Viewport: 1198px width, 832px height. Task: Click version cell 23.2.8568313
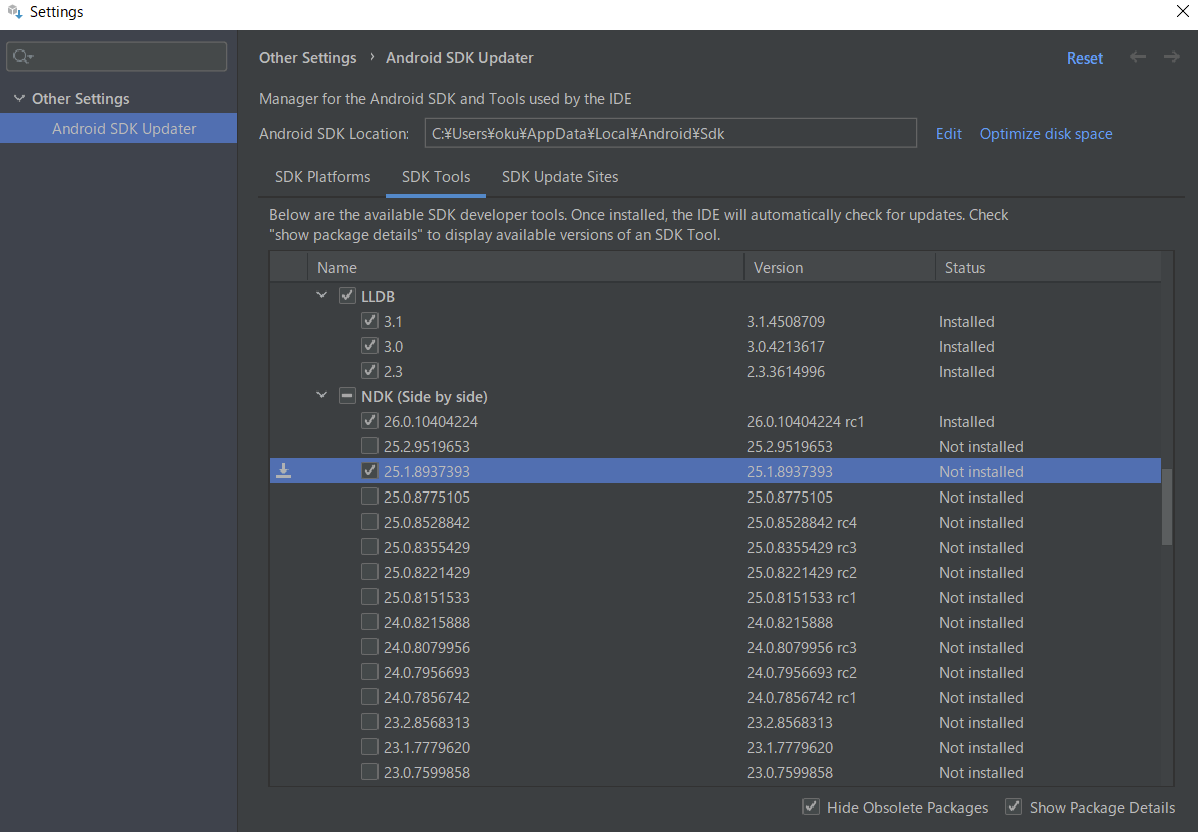click(789, 722)
